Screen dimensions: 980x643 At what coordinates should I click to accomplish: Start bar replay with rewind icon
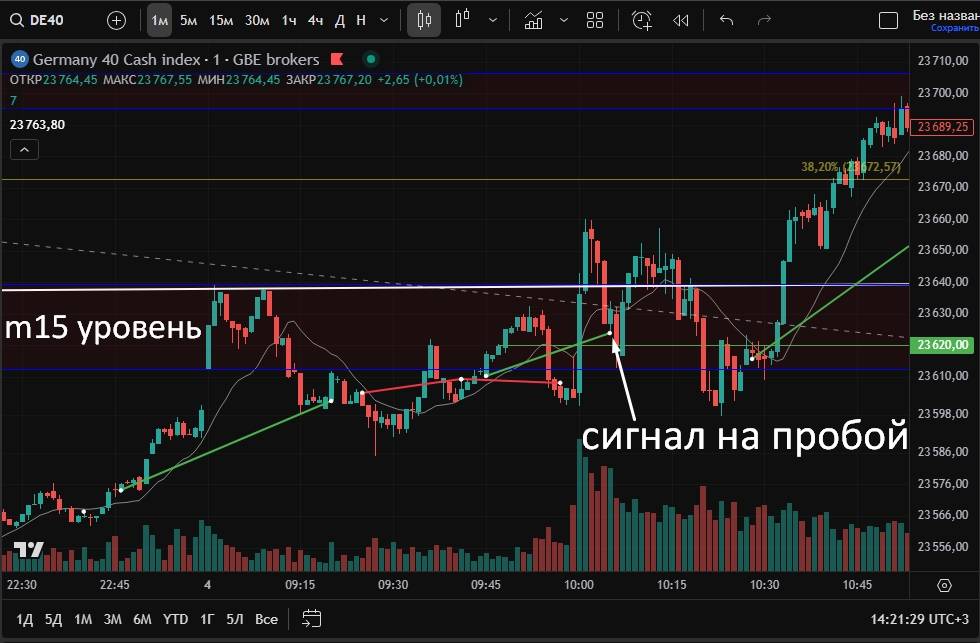[x=681, y=20]
